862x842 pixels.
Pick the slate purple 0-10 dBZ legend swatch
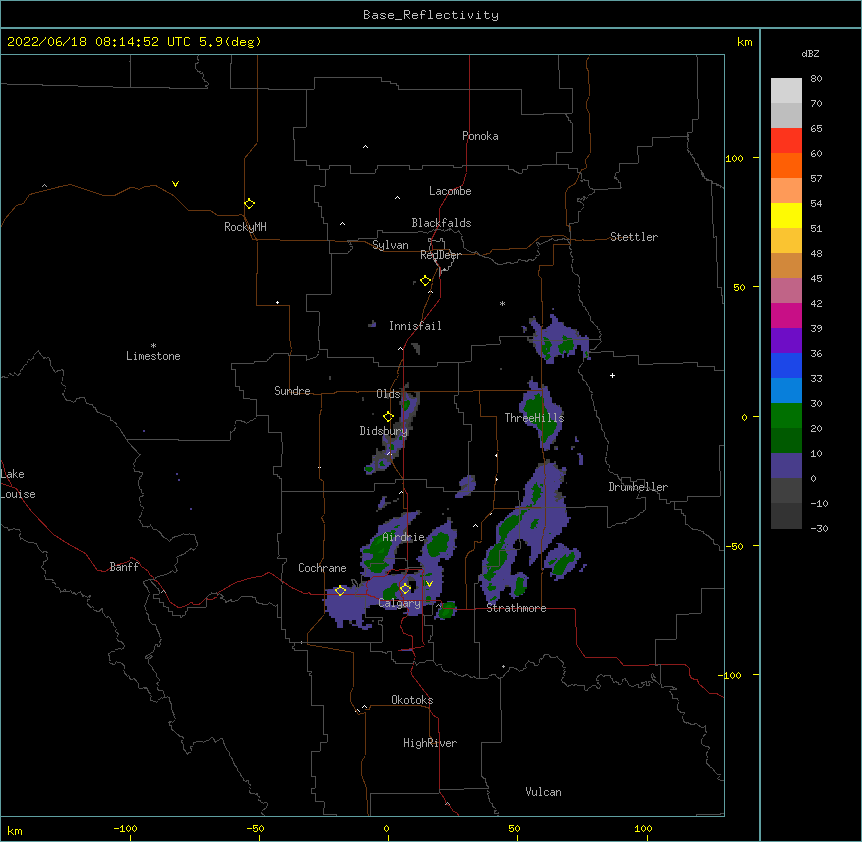click(786, 466)
